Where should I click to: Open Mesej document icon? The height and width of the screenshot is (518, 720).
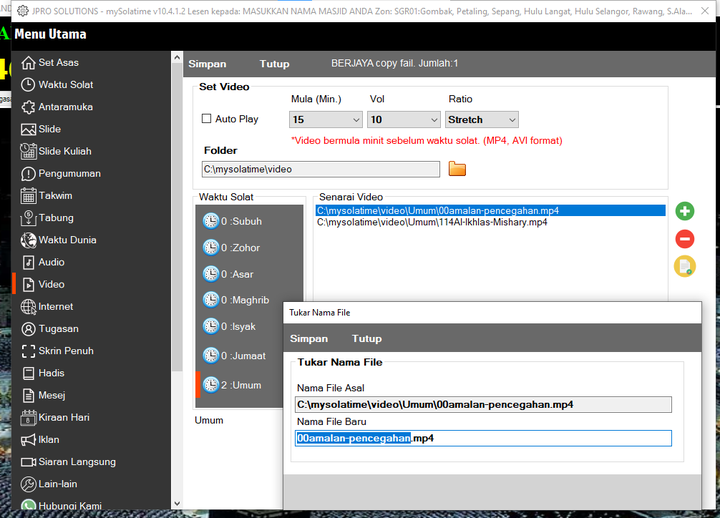click(28, 395)
